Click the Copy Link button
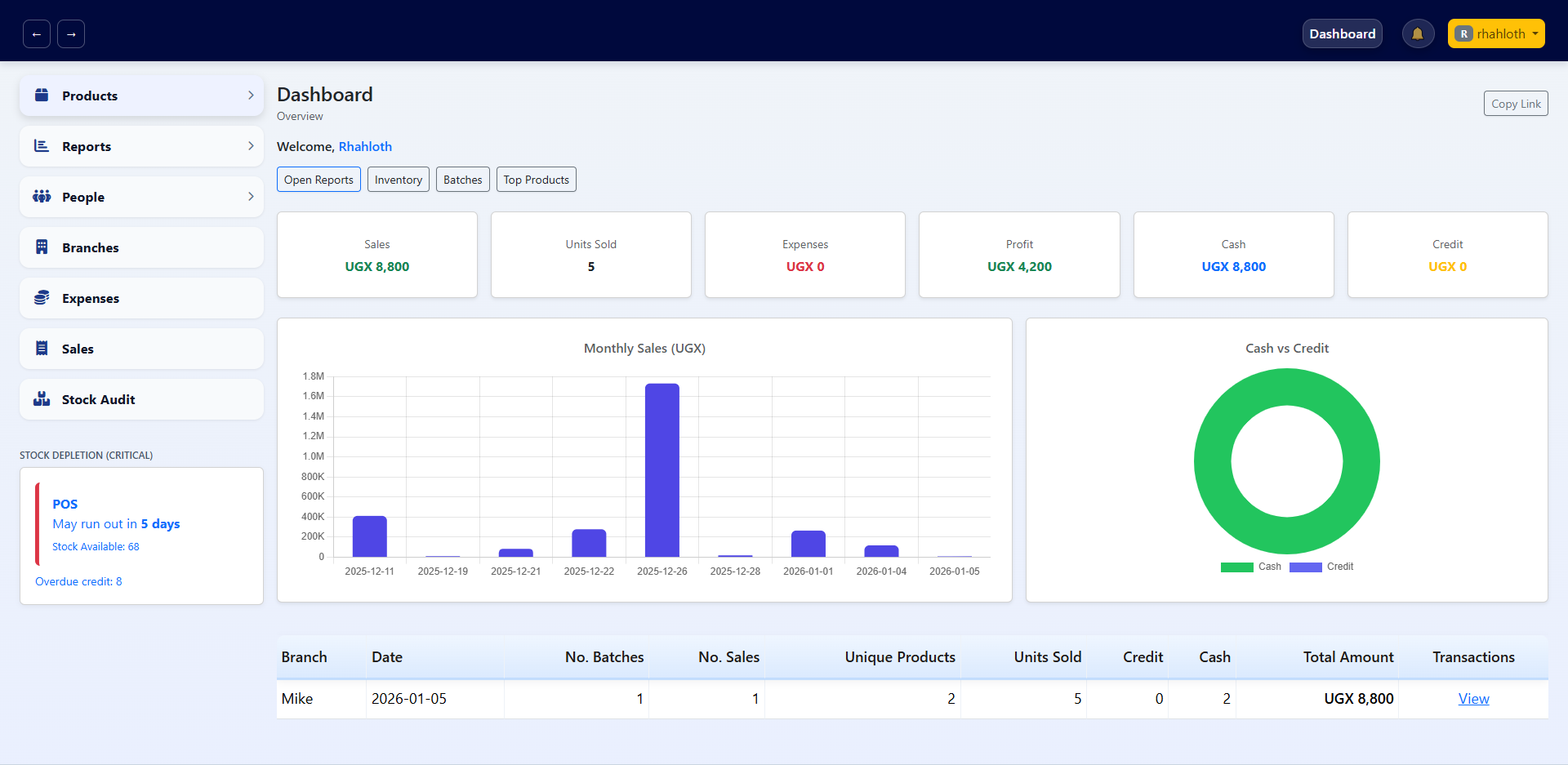The width and height of the screenshot is (1568, 765). tap(1515, 103)
